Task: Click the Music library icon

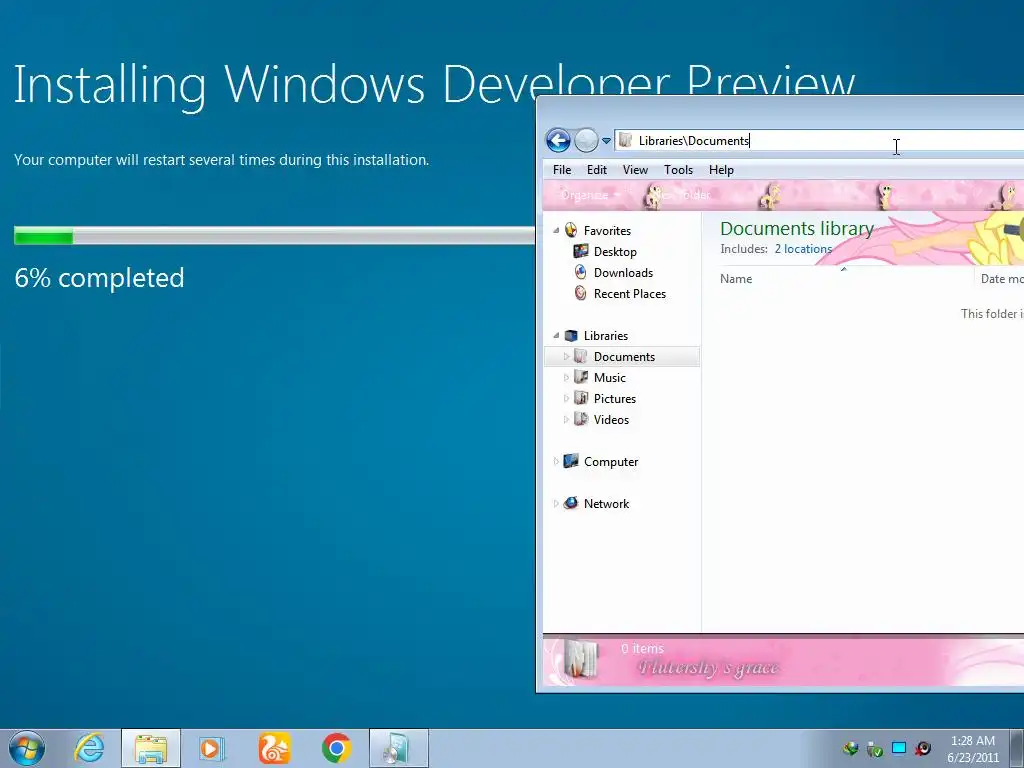Action: (581, 377)
